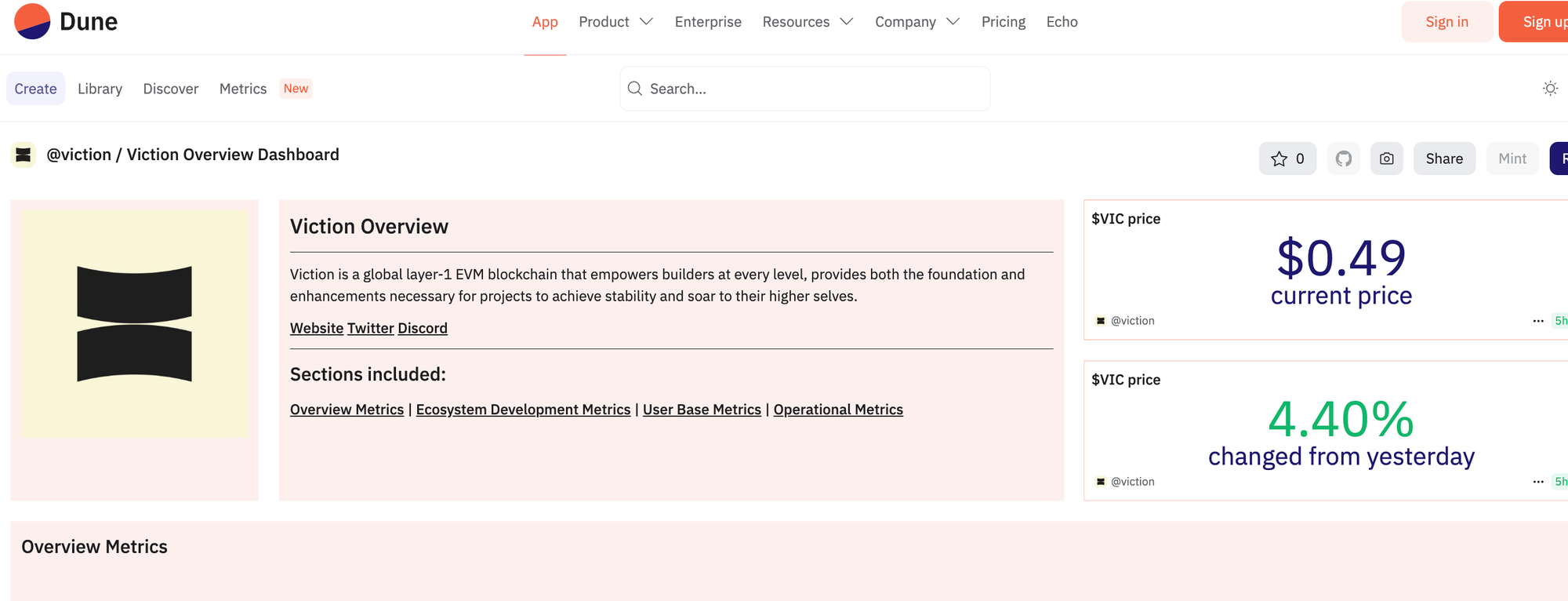1568x601 pixels.
Task: Click the large Viction logo image
Action: pos(134,323)
